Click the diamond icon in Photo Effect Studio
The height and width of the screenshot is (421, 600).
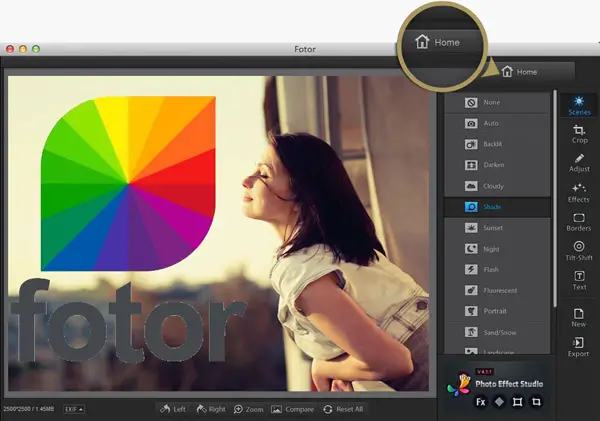[x=499, y=402]
